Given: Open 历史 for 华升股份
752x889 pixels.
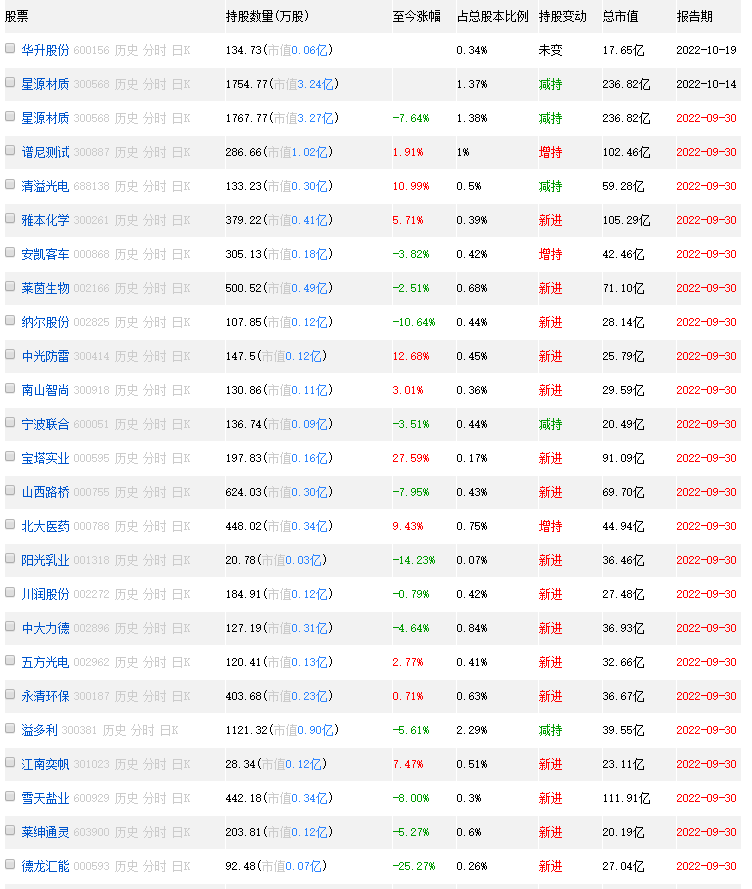Looking at the screenshot, I should (x=126, y=50).
